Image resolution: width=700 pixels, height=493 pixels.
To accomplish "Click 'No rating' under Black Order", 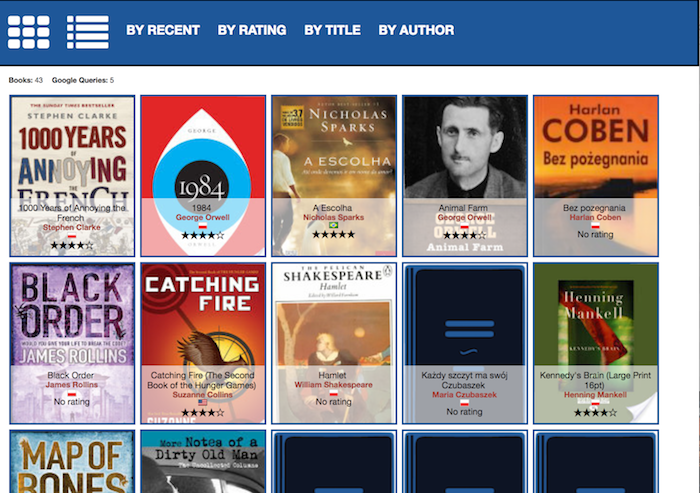I will pos(72,402).
